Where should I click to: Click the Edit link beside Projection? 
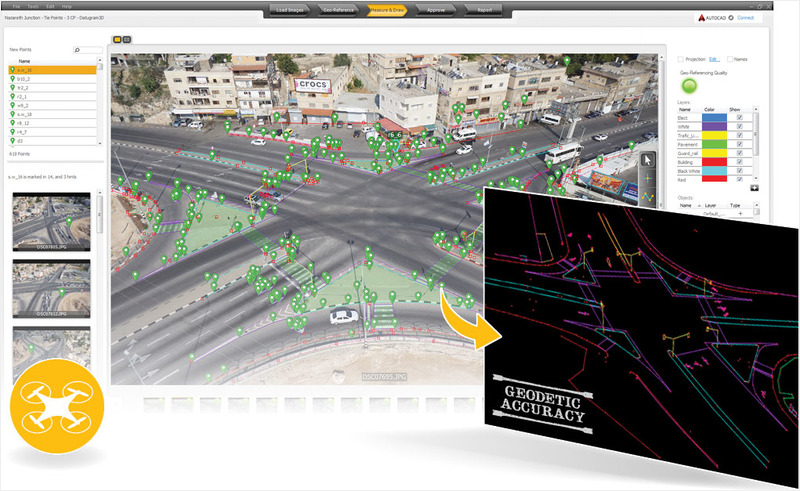[714, 59]
